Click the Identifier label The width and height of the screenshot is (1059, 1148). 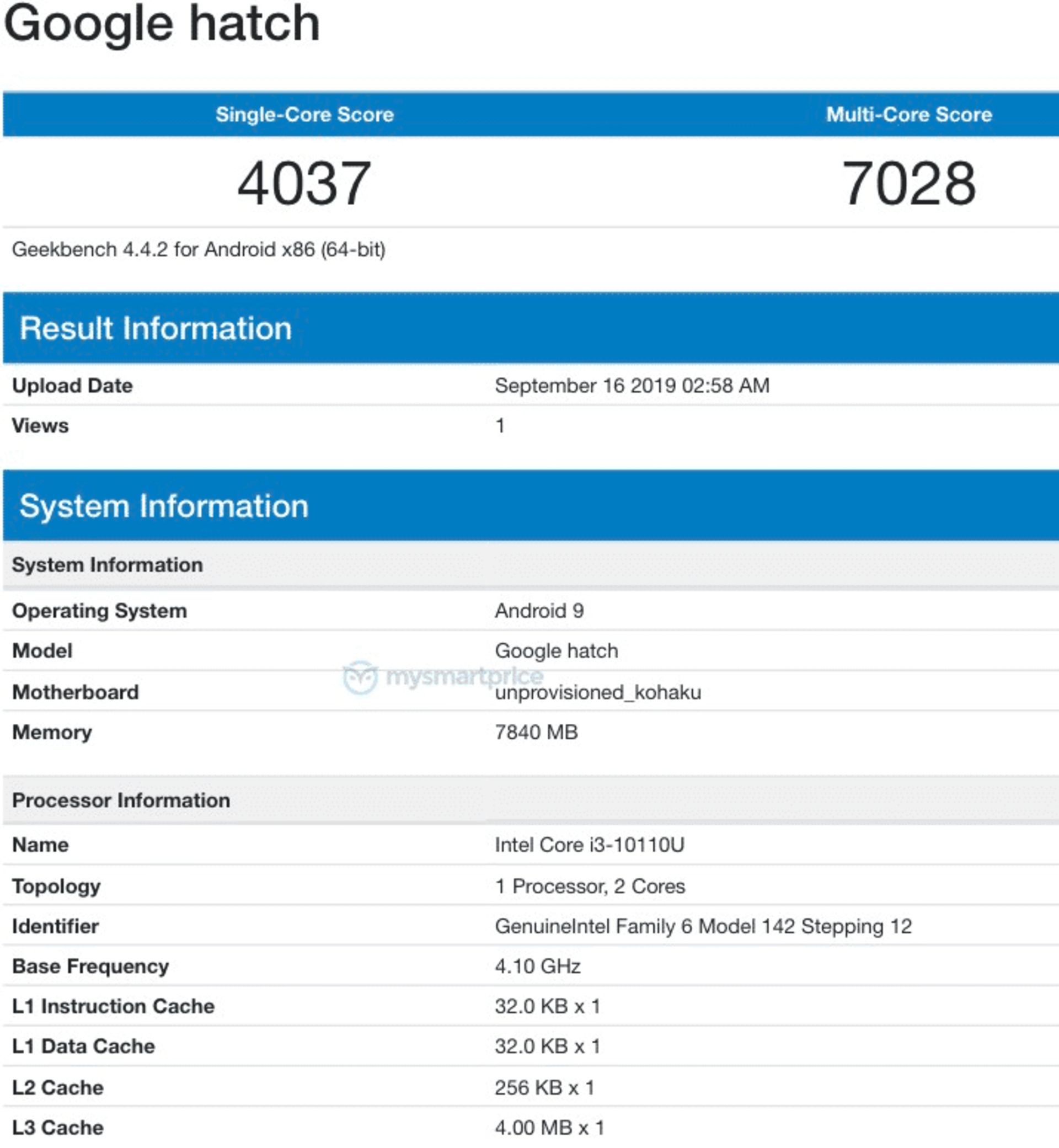55,927
